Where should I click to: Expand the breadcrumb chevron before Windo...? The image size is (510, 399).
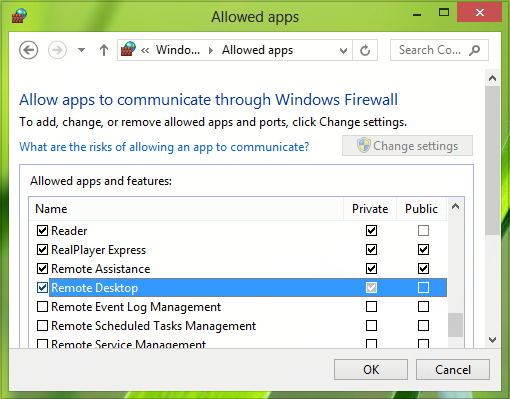(145, 50)
